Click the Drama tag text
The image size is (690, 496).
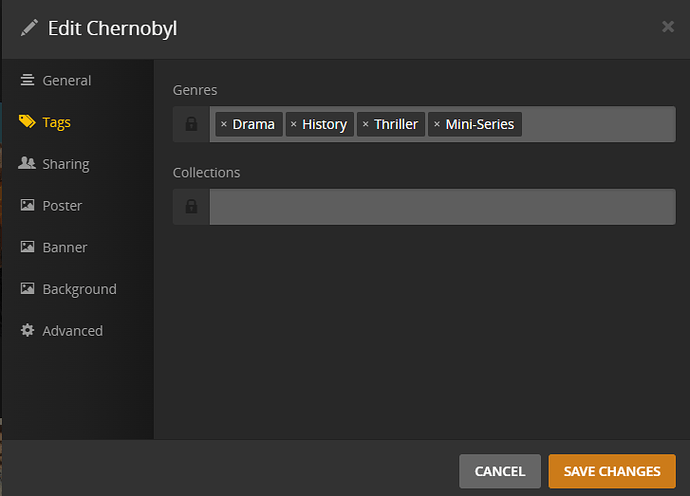click(x=253, y=124)
